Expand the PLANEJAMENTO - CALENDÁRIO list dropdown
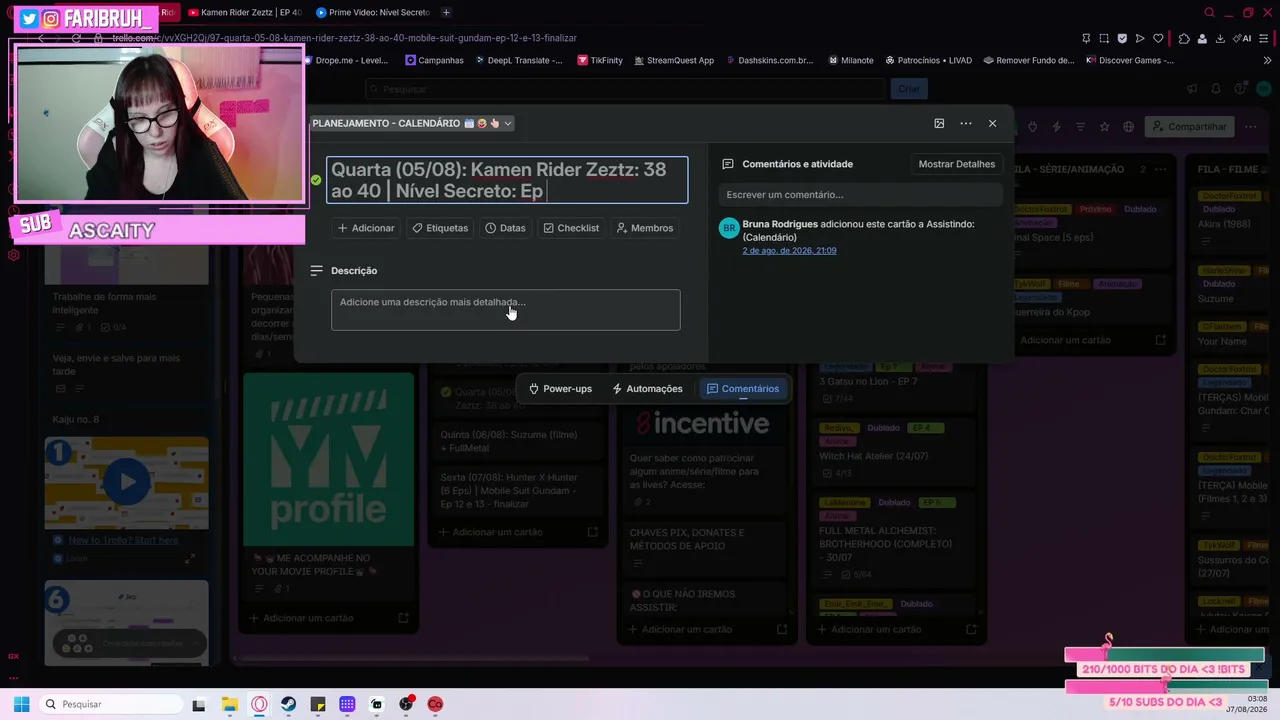Viewport: 1280px width, 720px height. 412,123
